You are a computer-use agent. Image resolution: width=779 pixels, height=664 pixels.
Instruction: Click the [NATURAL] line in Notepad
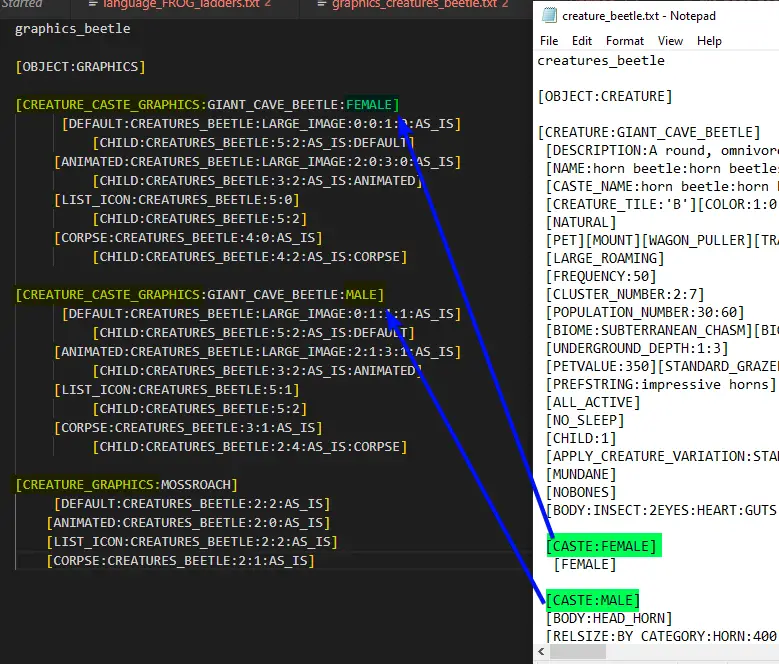[x=581, y=222]
